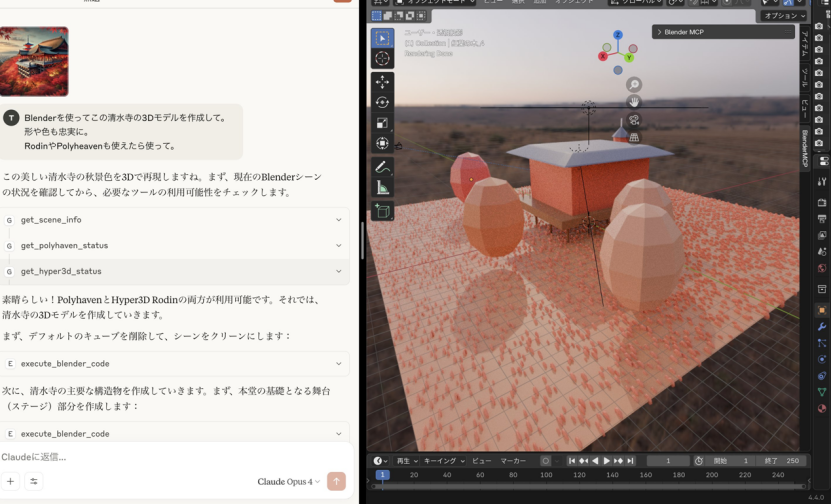Click the zoom magnifier in viewport
The height and width of the screenshot is (504, 831).
634,85
